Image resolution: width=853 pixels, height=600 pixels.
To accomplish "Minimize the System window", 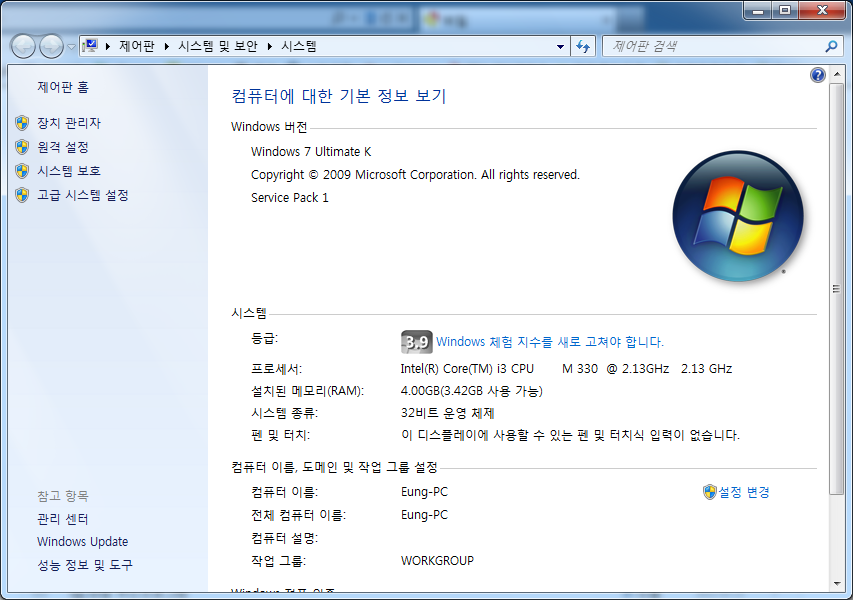I will click(x=758, y=10).
